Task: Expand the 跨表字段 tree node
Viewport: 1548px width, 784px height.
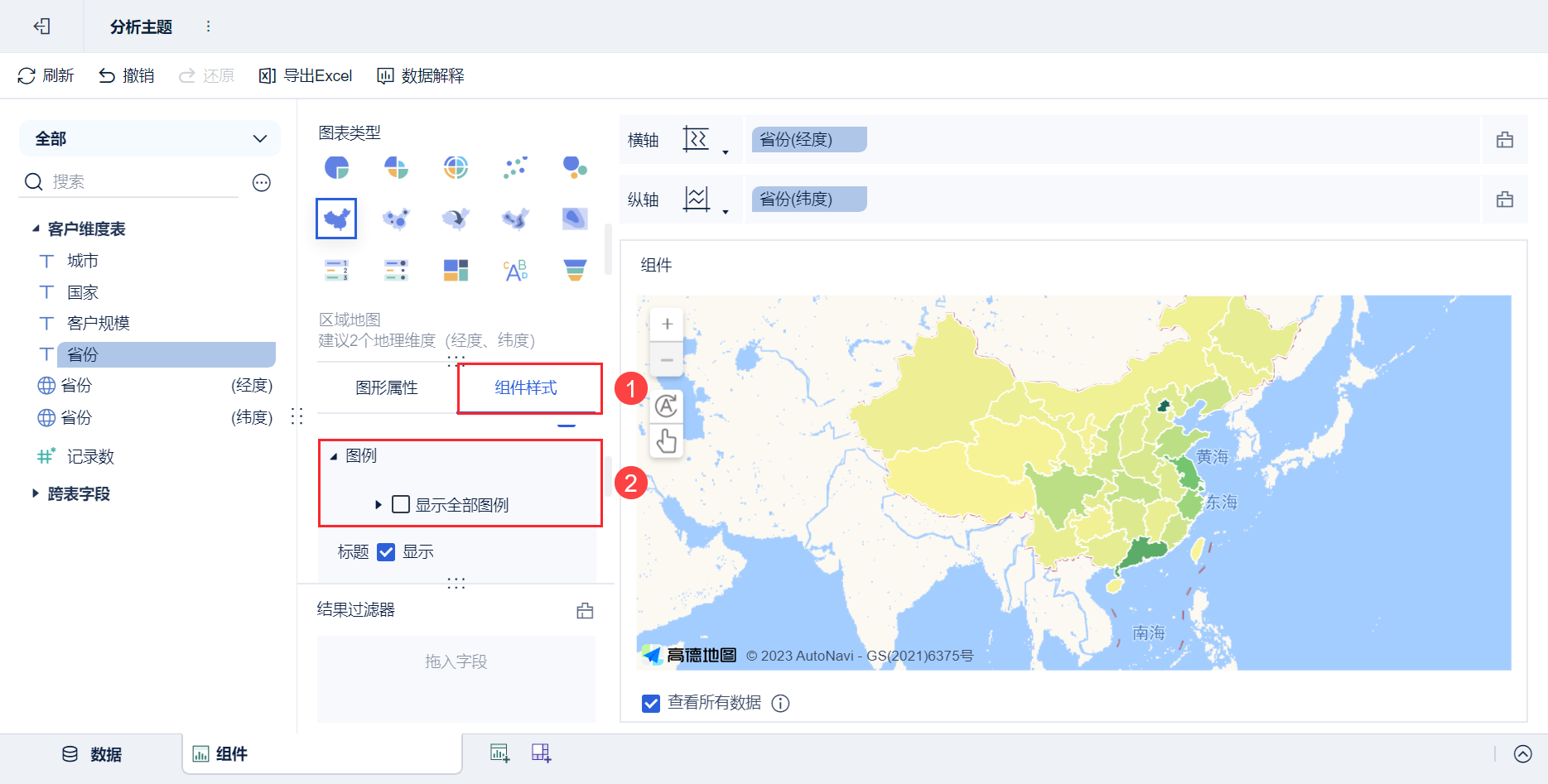Action: click(36, 493)
